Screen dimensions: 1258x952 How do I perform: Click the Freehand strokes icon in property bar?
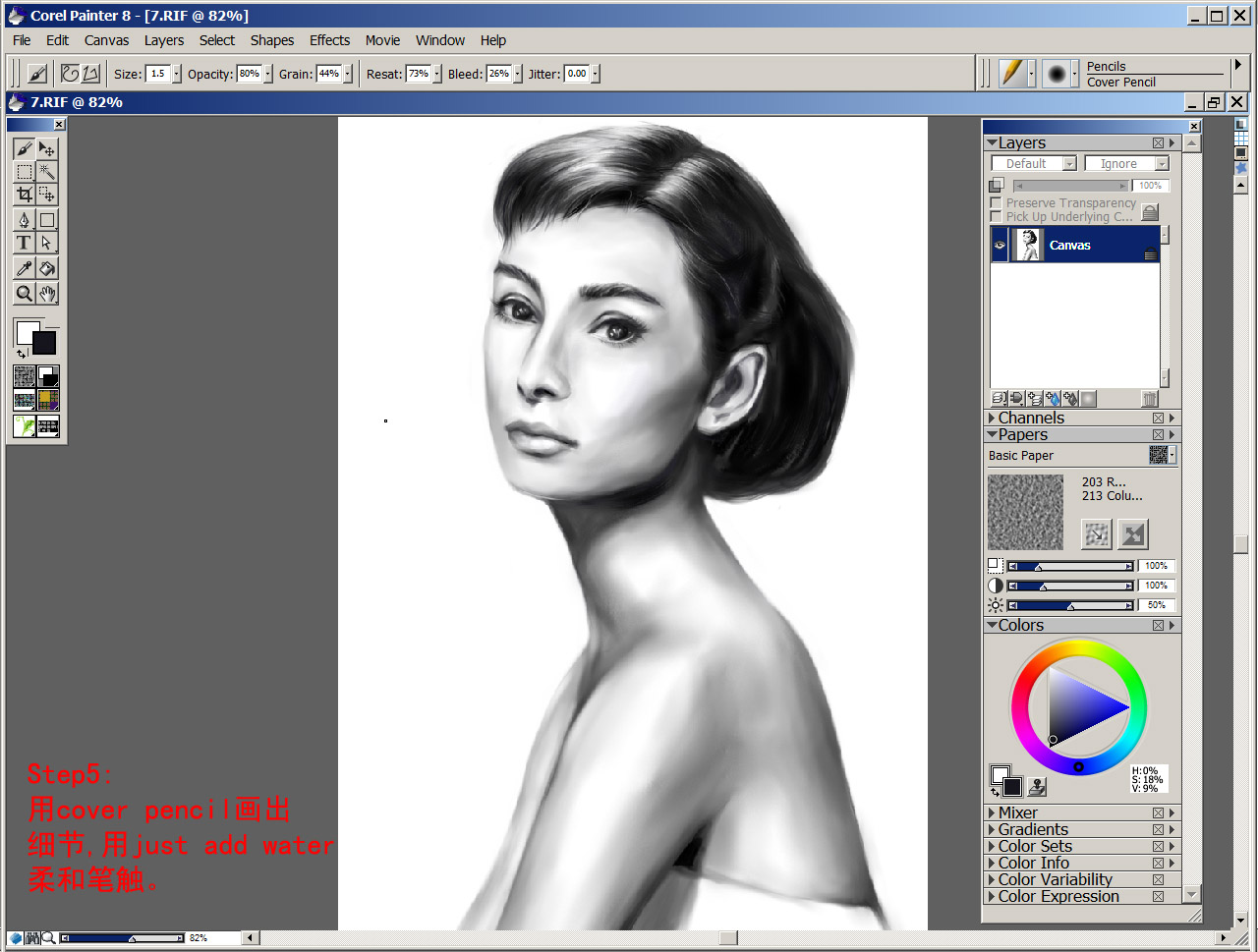(x=69, y=74)
